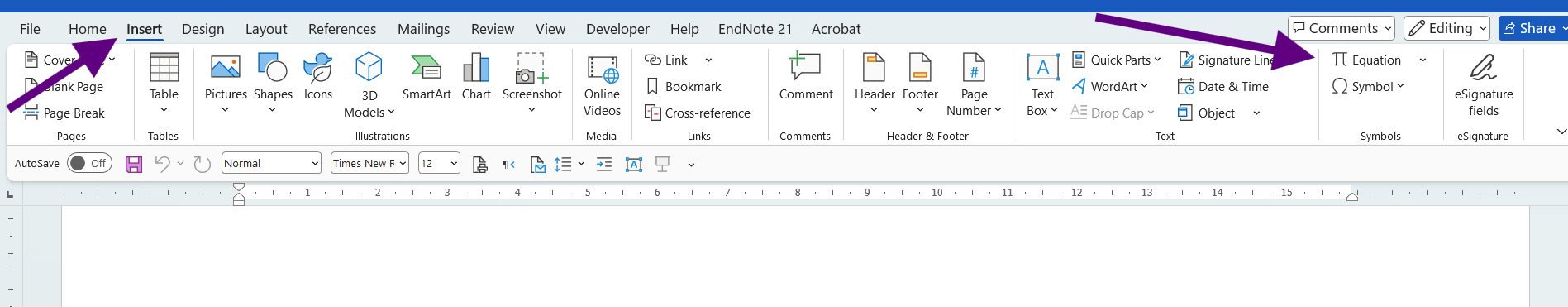Open the Header options
The image size is (1568, 307).
pos(875,83)
